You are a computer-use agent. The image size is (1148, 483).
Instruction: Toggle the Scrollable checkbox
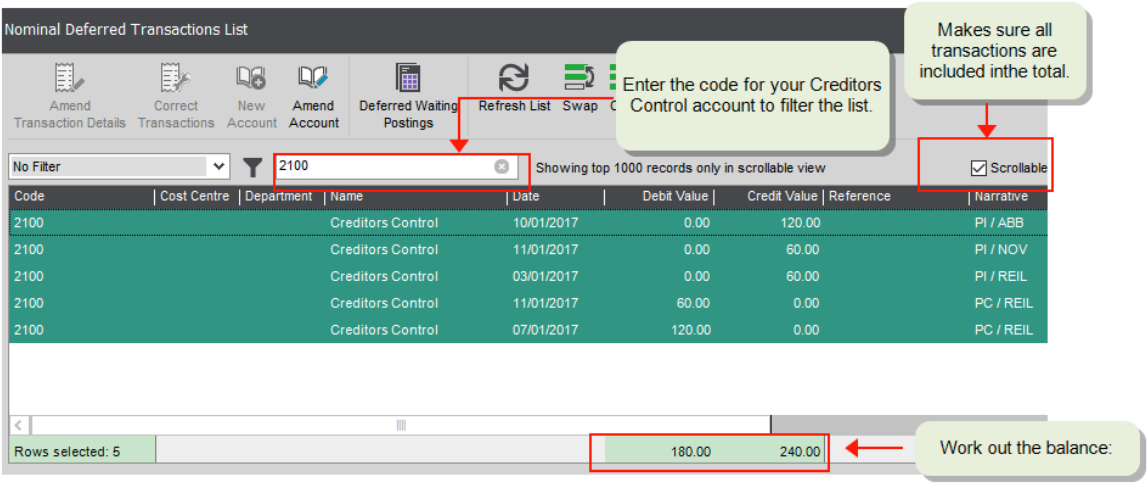[978, 168]
